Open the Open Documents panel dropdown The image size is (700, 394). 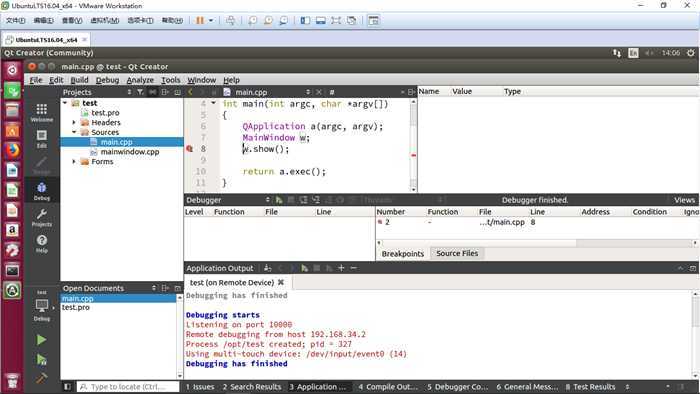(x=154, y=288)
